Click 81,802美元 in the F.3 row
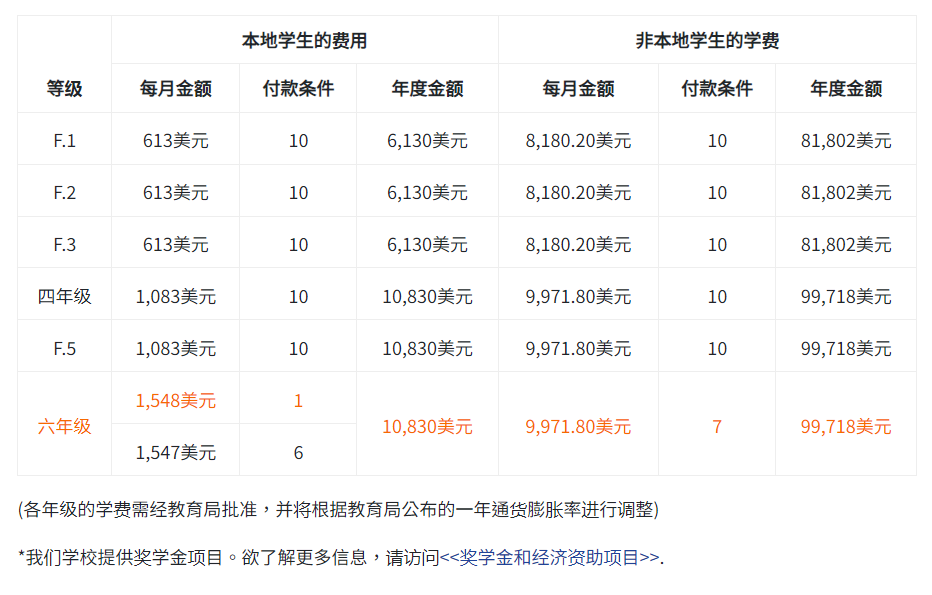The height and width of the screenshot is (595, 932). [846, 244]
